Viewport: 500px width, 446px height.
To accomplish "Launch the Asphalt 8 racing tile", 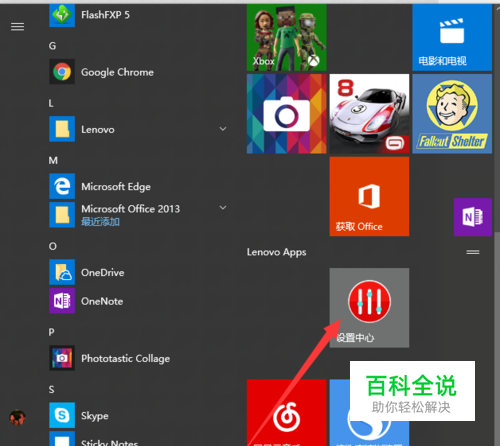I will pyautogui.click(x=369, y=114).
